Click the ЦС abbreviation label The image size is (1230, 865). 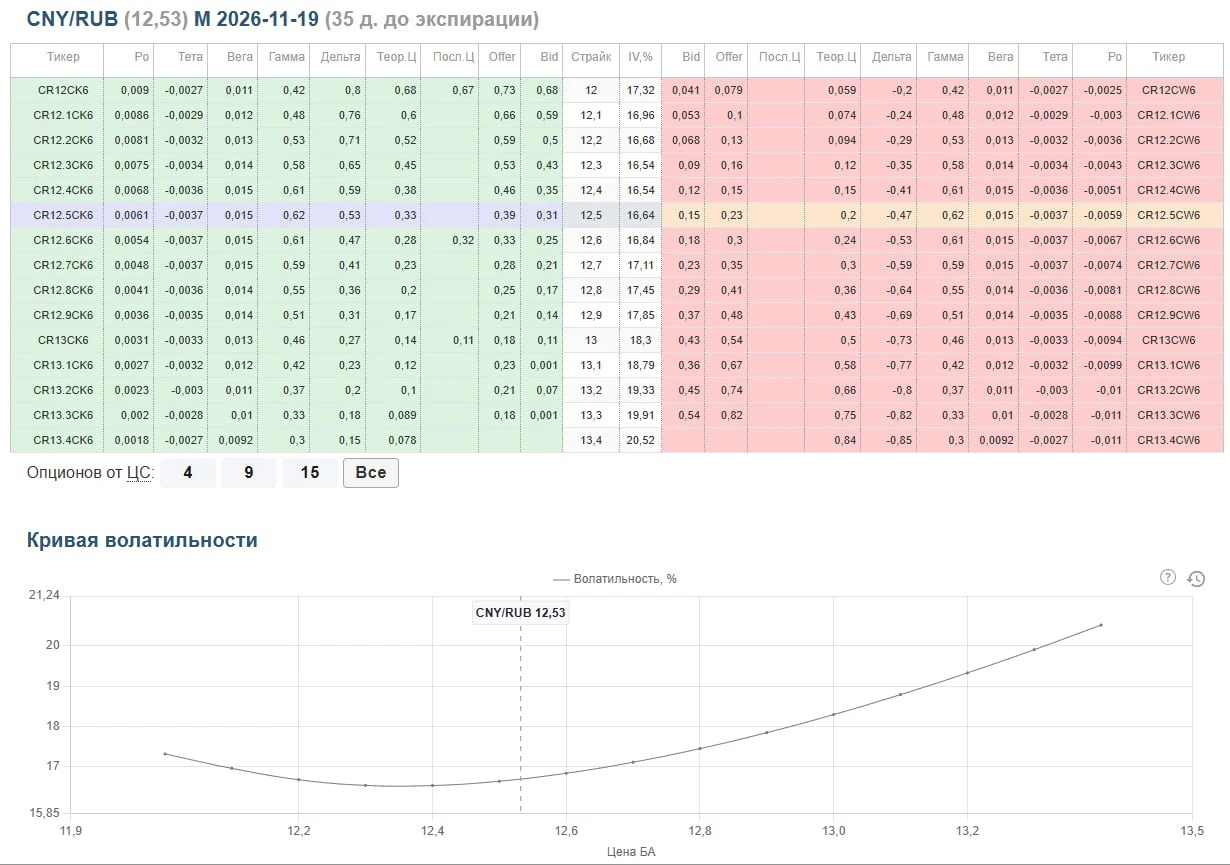[138, 472]
